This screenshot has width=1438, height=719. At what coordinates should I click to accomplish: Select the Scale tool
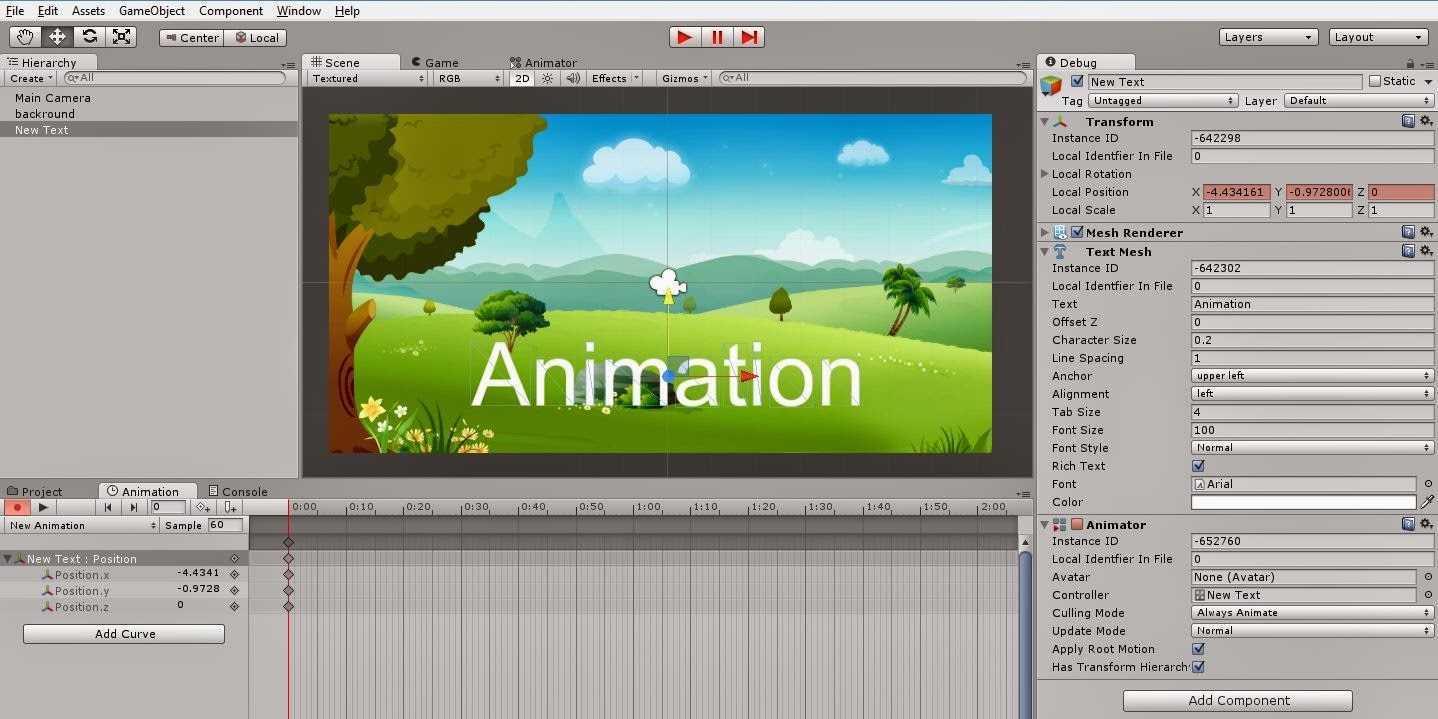pos(121,36)
